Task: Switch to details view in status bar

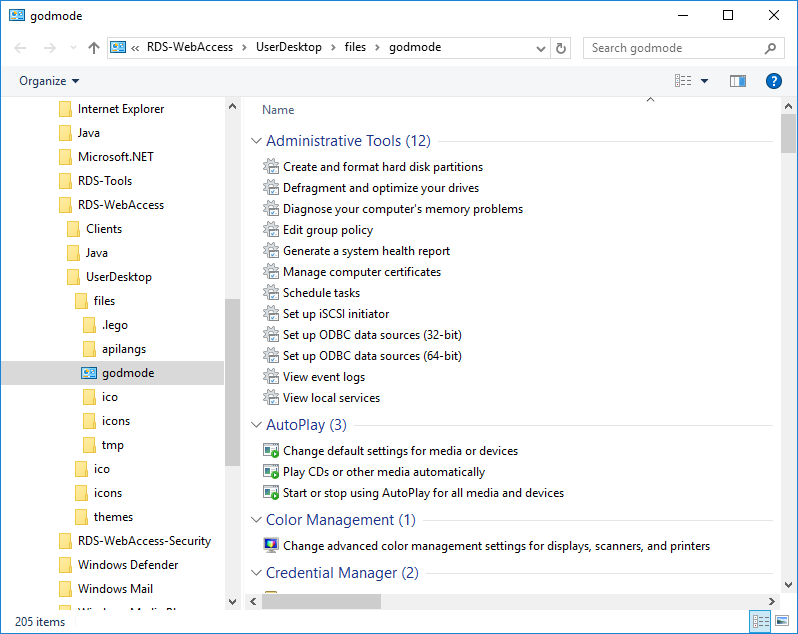Action: point(760,621)
